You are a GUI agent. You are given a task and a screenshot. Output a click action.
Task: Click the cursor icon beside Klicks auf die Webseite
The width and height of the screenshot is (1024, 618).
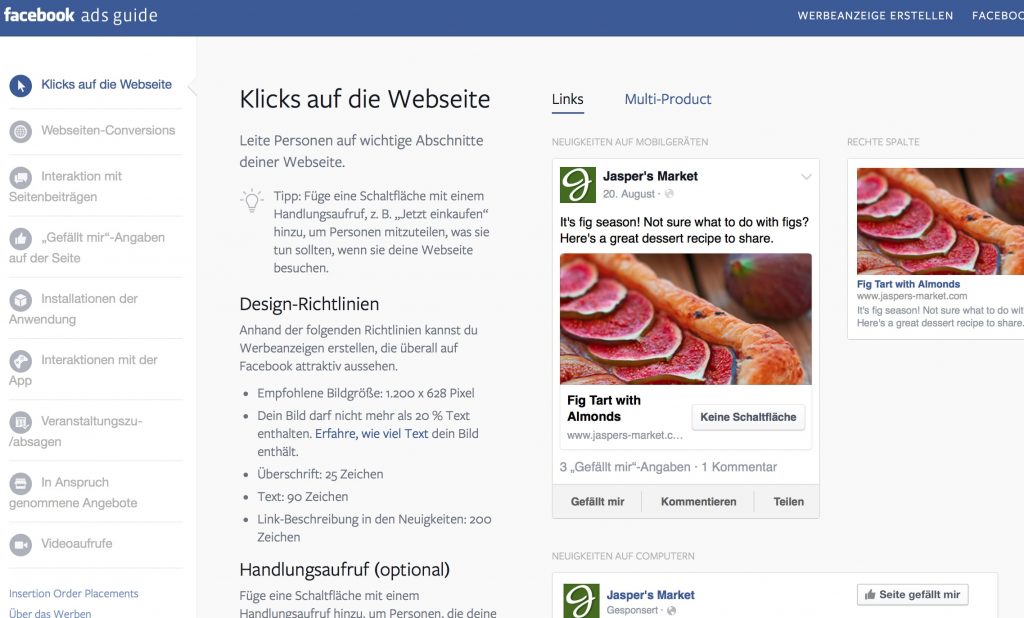point(21,86)
